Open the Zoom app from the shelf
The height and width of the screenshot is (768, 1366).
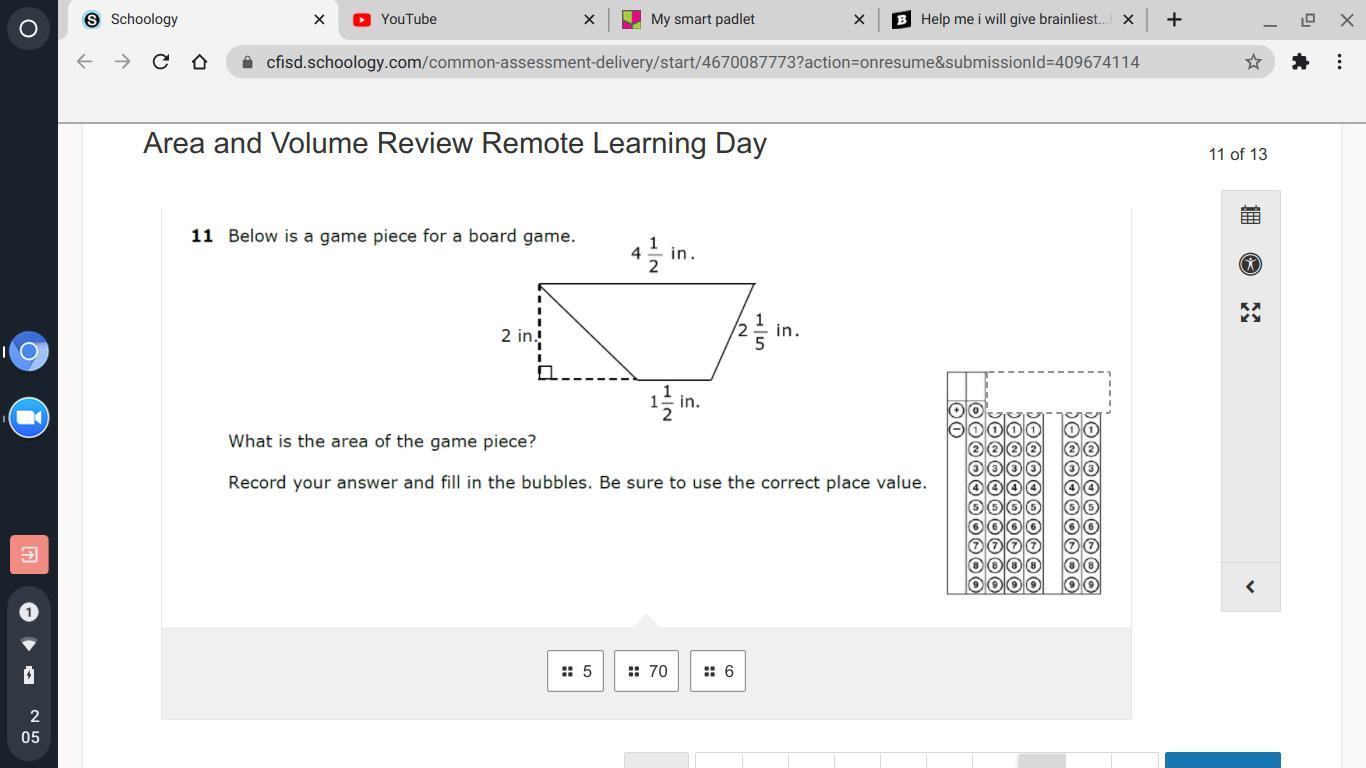[x=29, y=417]
